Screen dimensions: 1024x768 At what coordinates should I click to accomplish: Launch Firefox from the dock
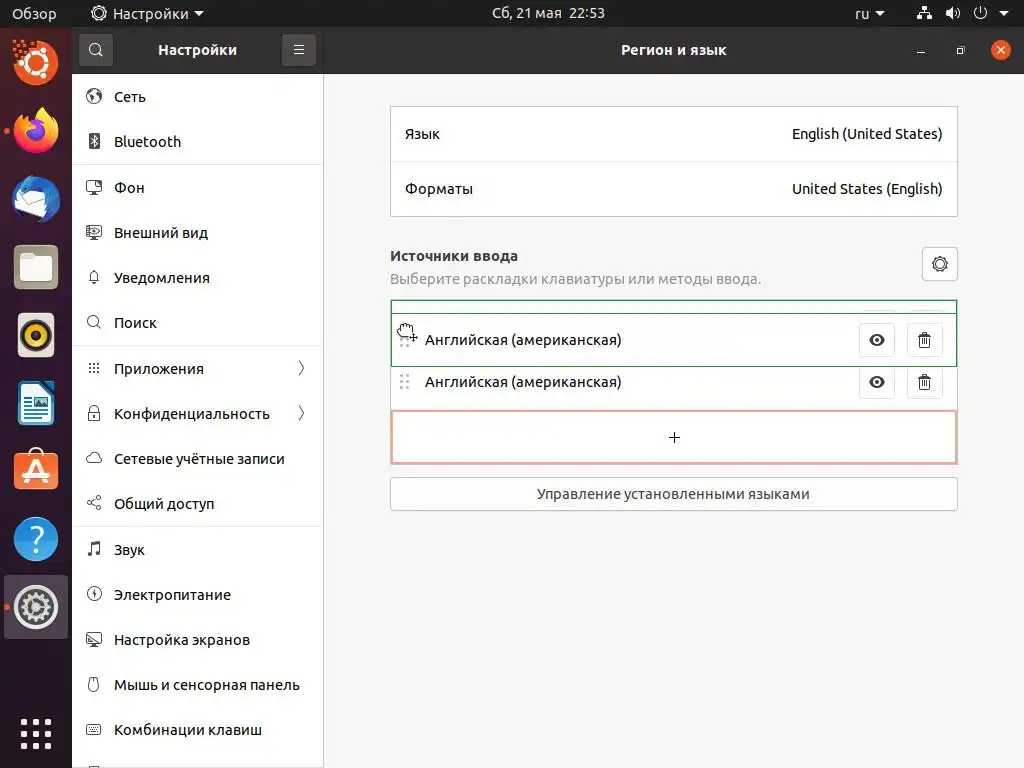pyautogui.click(x=36, y=131)
